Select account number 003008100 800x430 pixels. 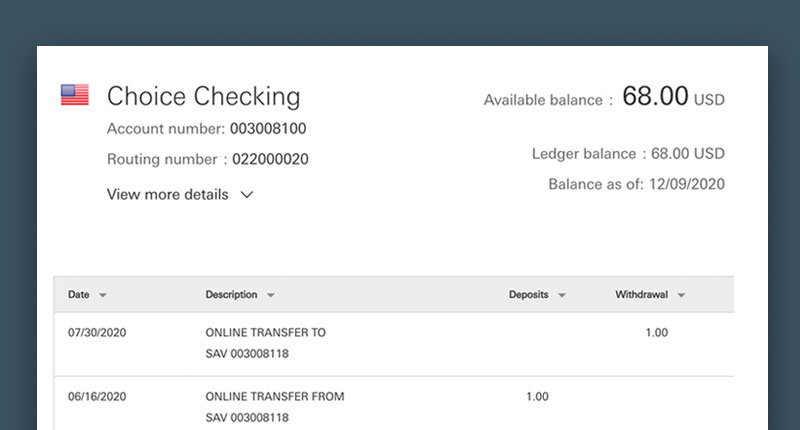tap(268, 129)
